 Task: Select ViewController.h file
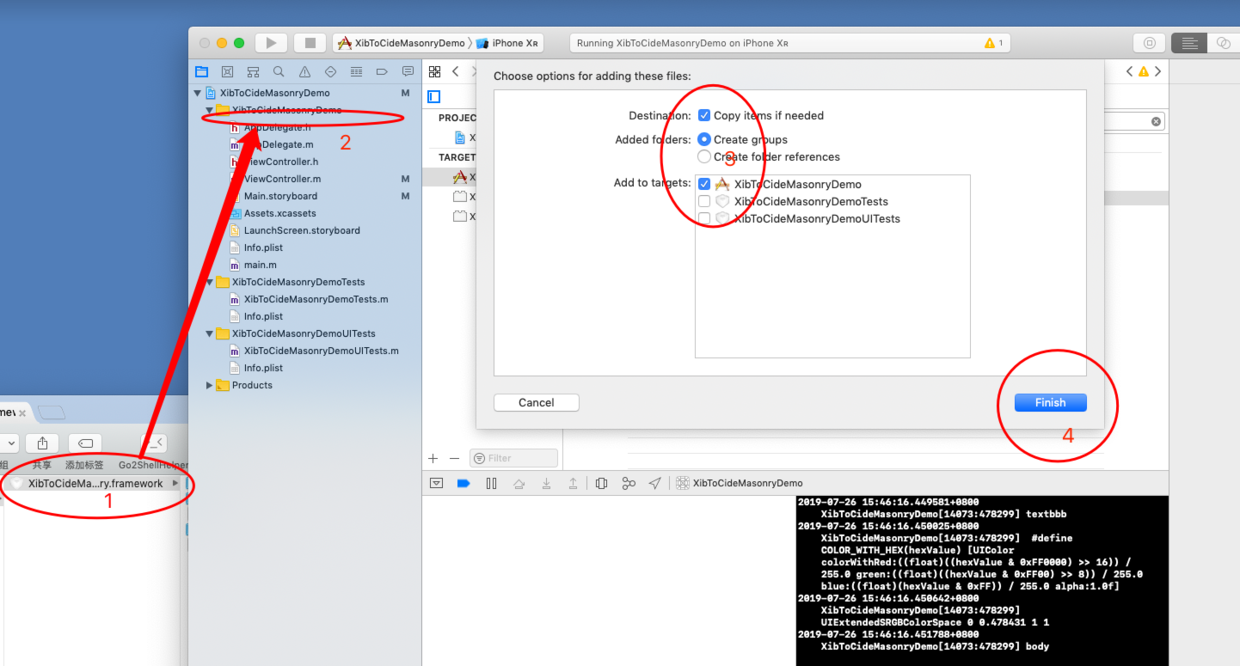[281, 162]
